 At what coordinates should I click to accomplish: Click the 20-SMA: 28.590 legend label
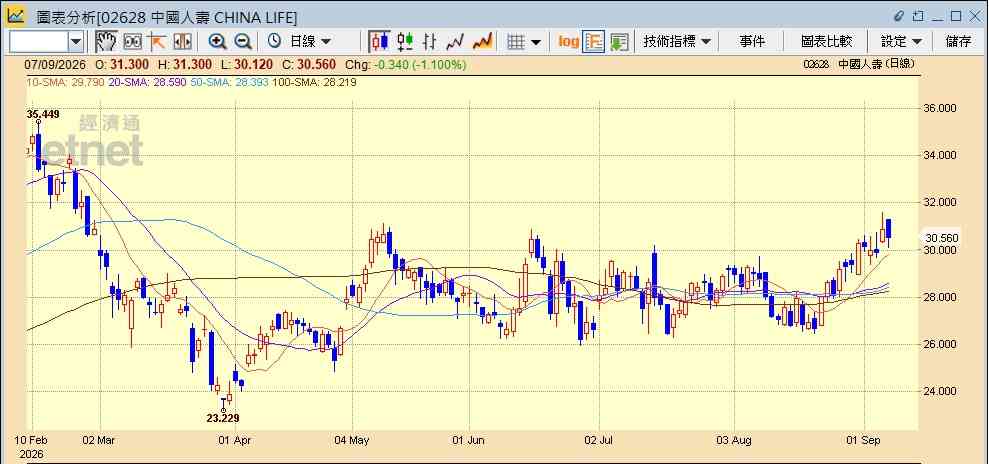147,82
